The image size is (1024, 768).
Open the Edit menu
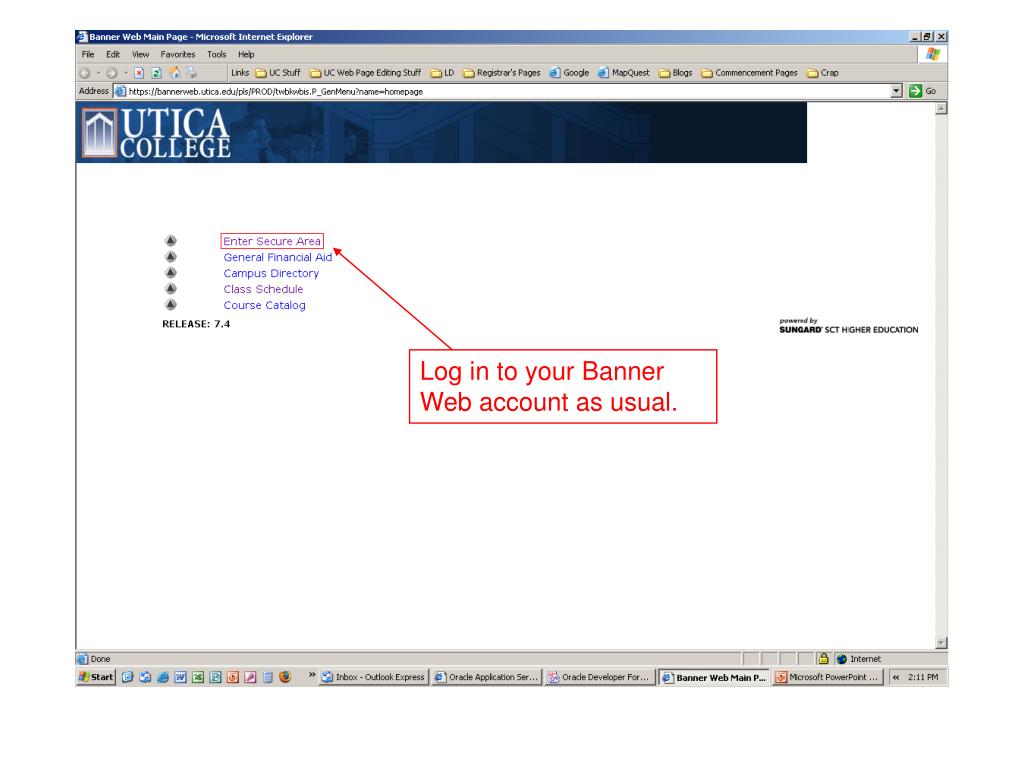pos(113,54)
